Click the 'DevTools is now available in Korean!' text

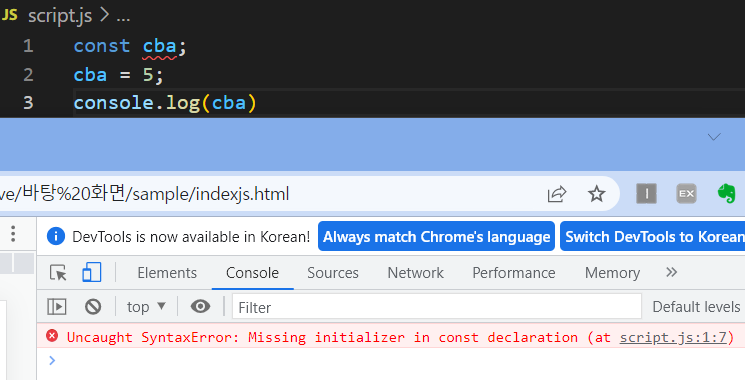click(191, 237)
